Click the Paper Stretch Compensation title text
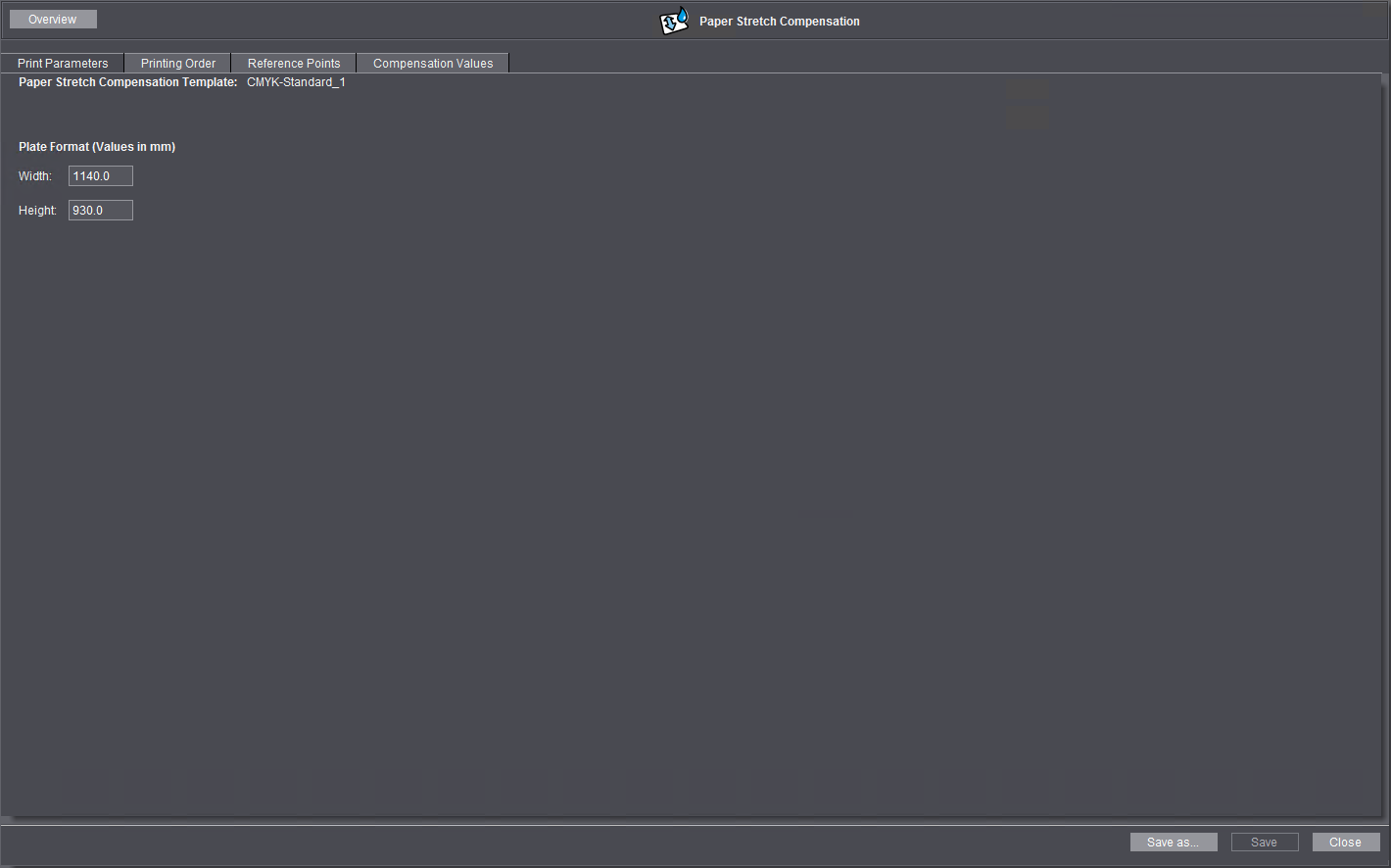Viewport: 1391px width, 868px height. tap(779, 22)
